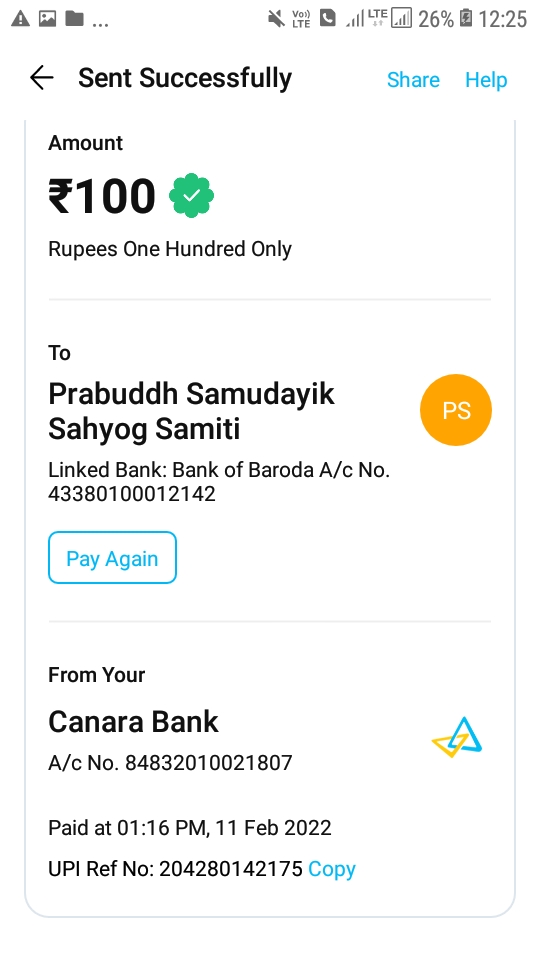Viewport: 540px width, 960px height.
Task: Open the Help link
Action: pos(486,80)
